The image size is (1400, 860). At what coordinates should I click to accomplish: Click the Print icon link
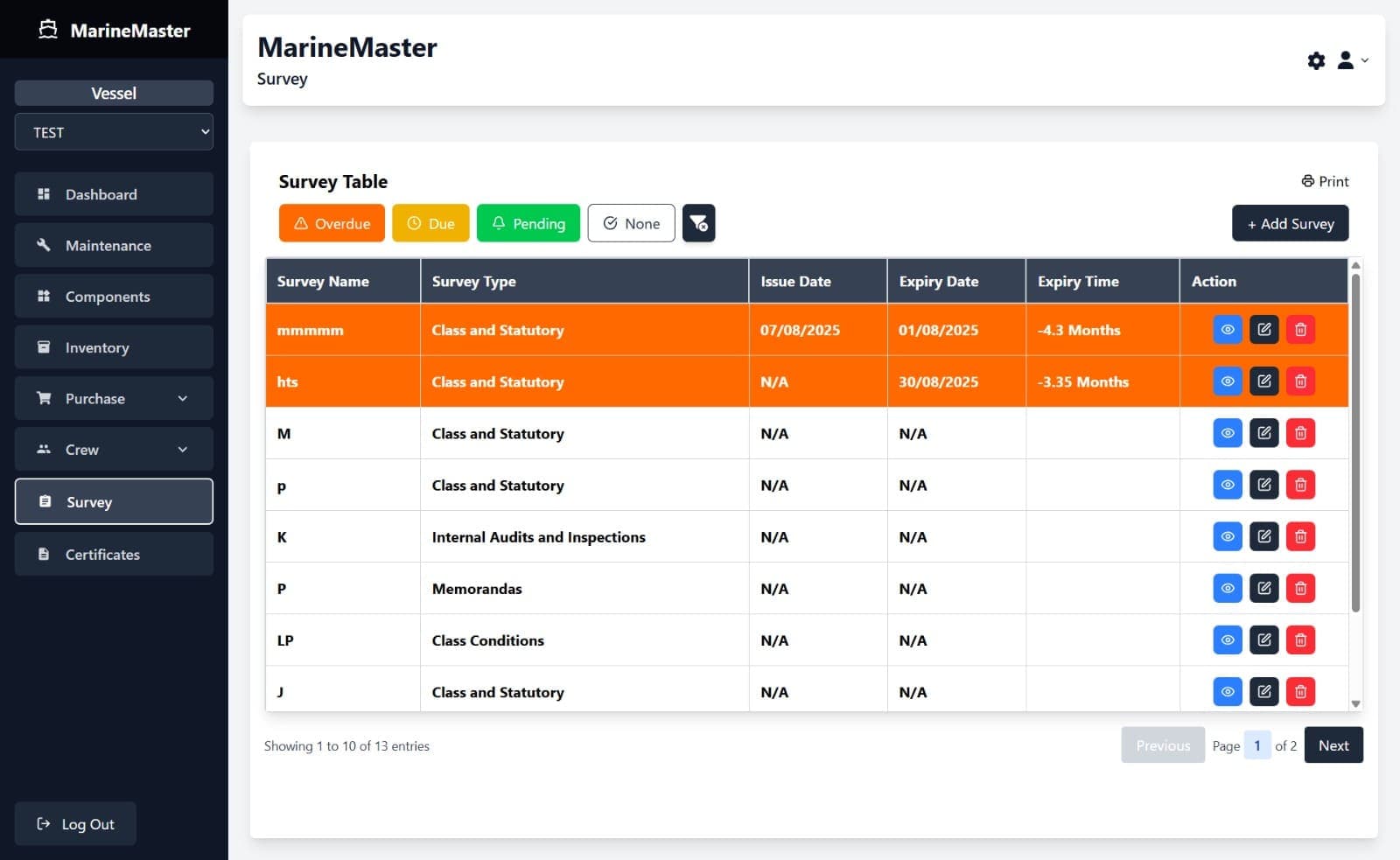pyautogui.click(x=1325, y=181)
